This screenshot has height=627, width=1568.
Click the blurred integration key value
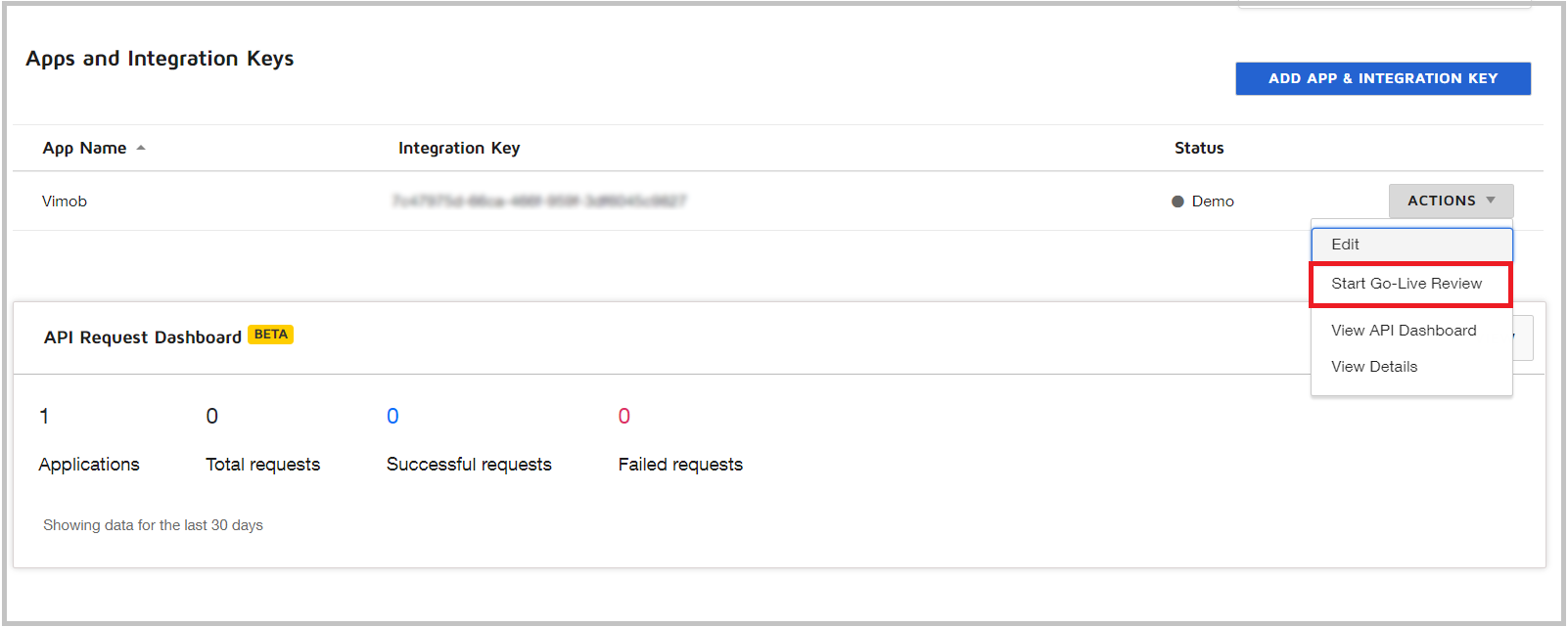(x=539, y=202)
